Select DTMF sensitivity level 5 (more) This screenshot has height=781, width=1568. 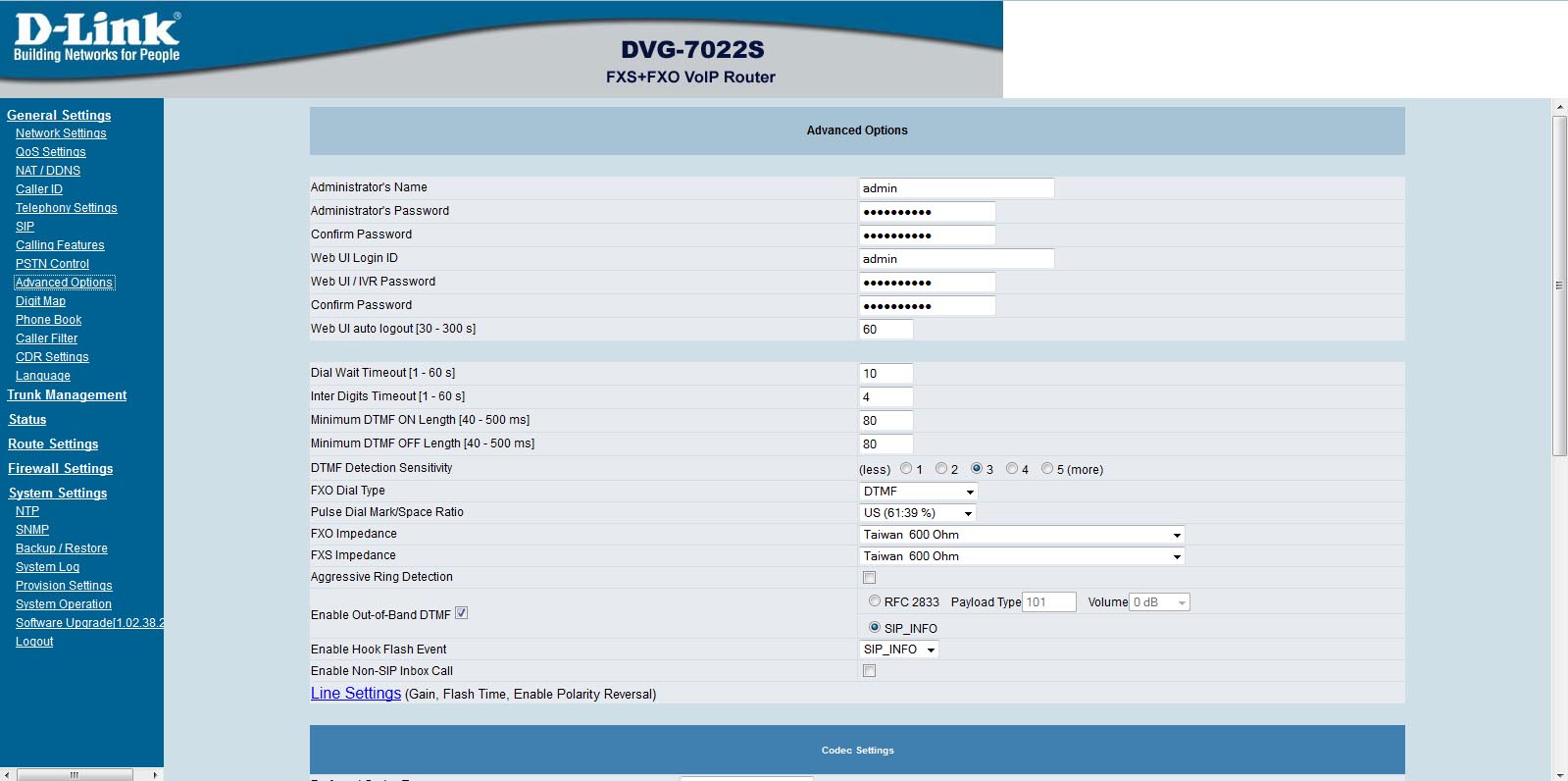(1047, 469)
